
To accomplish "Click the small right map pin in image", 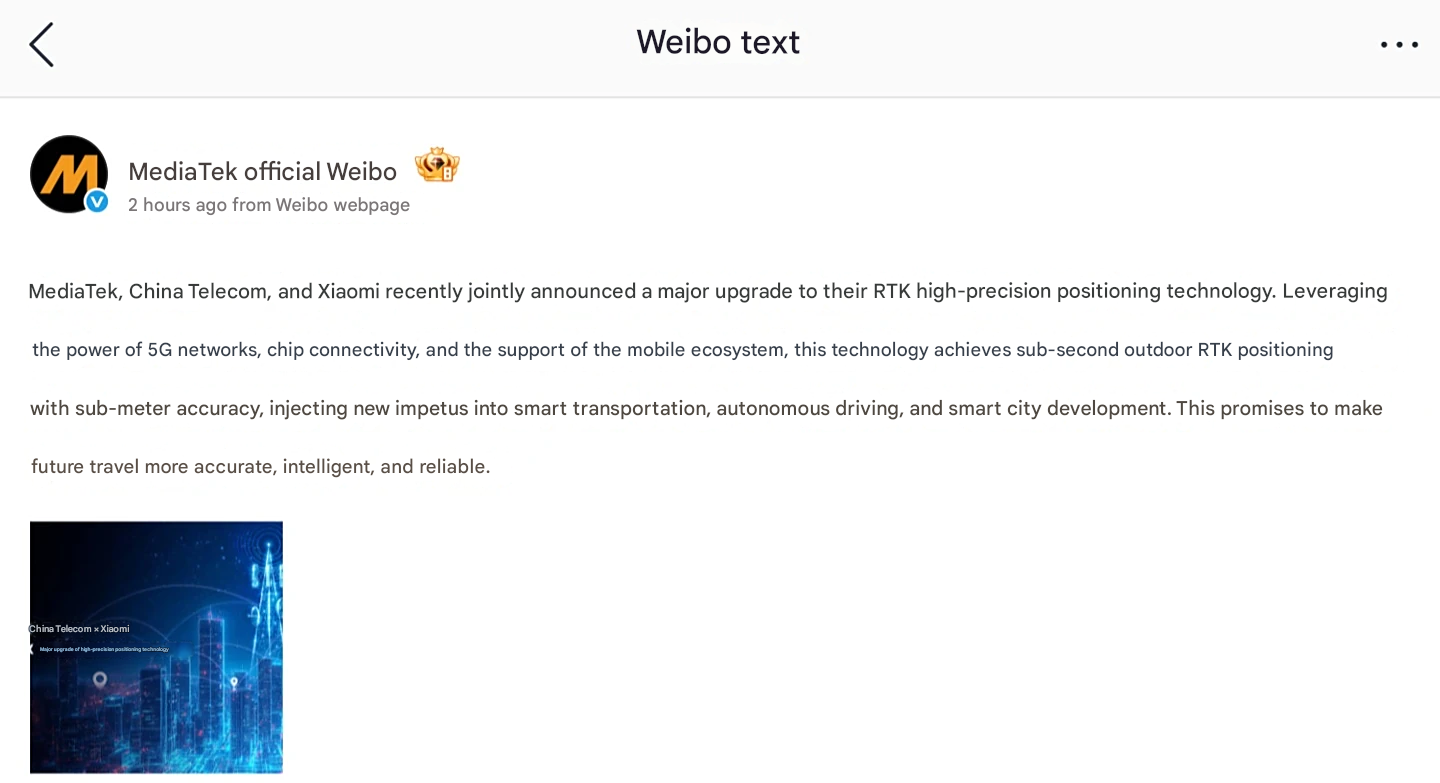I will tap(234, 683).
